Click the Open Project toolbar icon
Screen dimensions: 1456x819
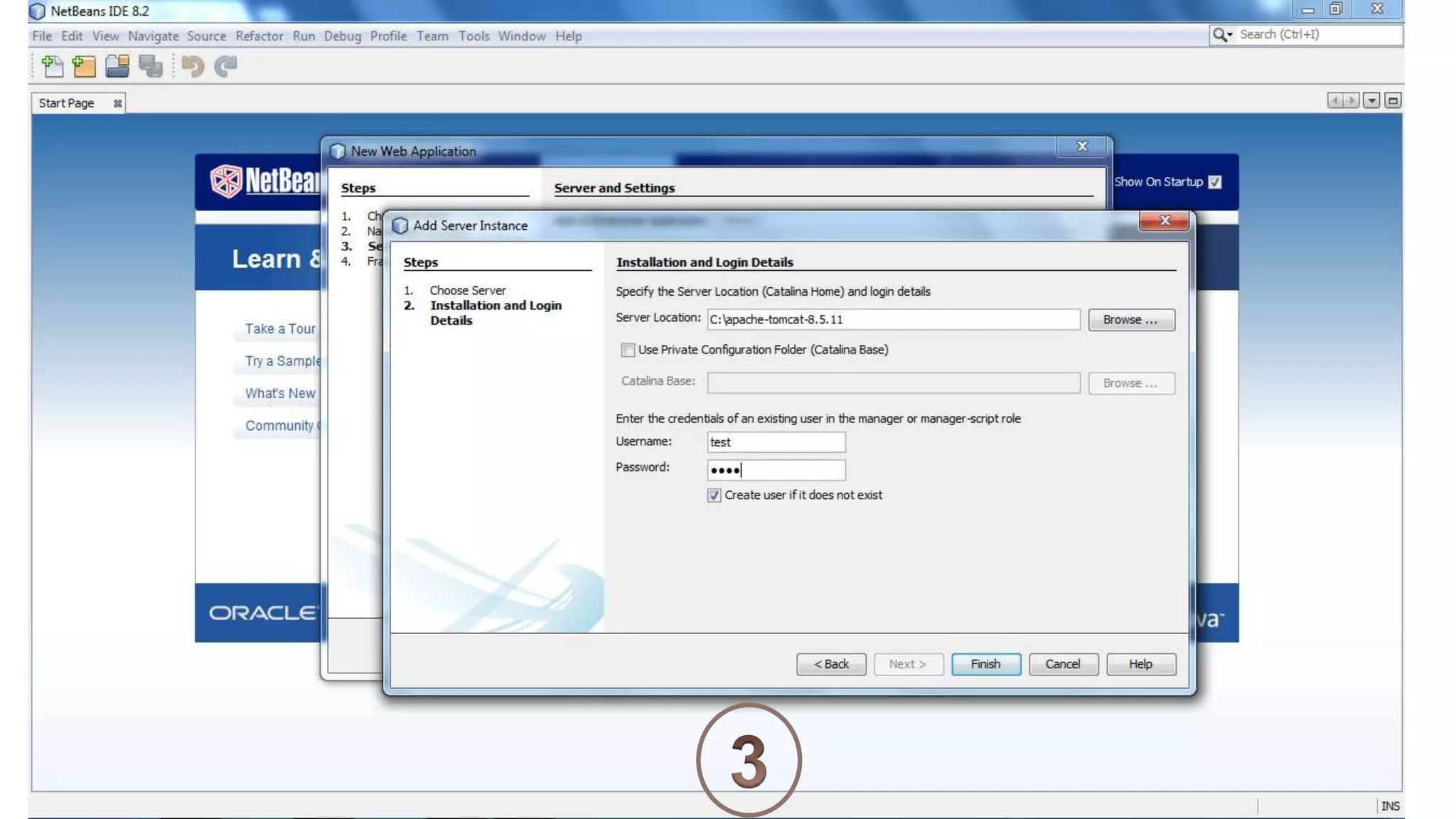coord(117,66)
